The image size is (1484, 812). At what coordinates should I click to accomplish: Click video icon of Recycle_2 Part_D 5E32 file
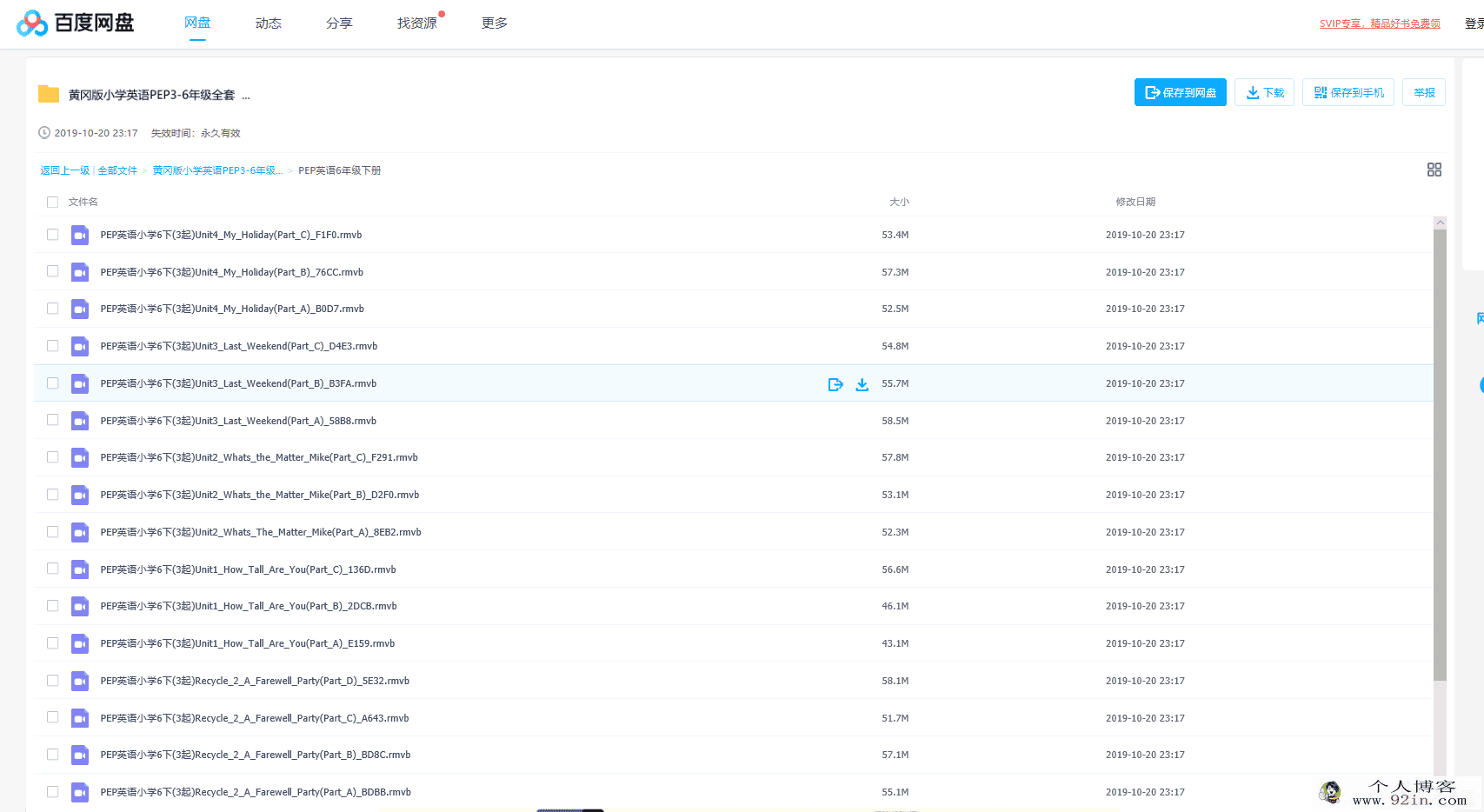click(80, 681)
